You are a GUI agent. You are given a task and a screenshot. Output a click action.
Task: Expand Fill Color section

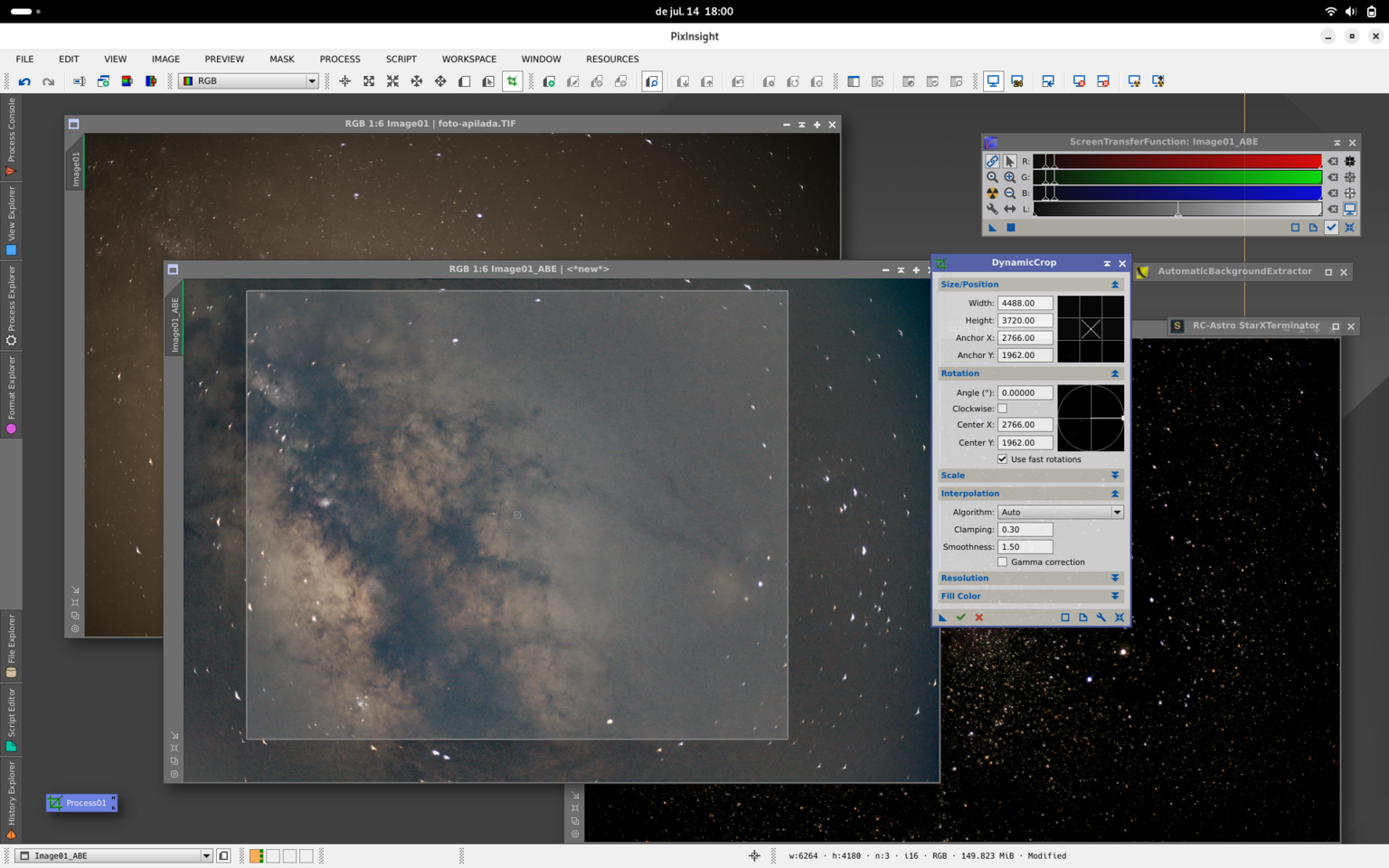click(x=1114, y=596)
